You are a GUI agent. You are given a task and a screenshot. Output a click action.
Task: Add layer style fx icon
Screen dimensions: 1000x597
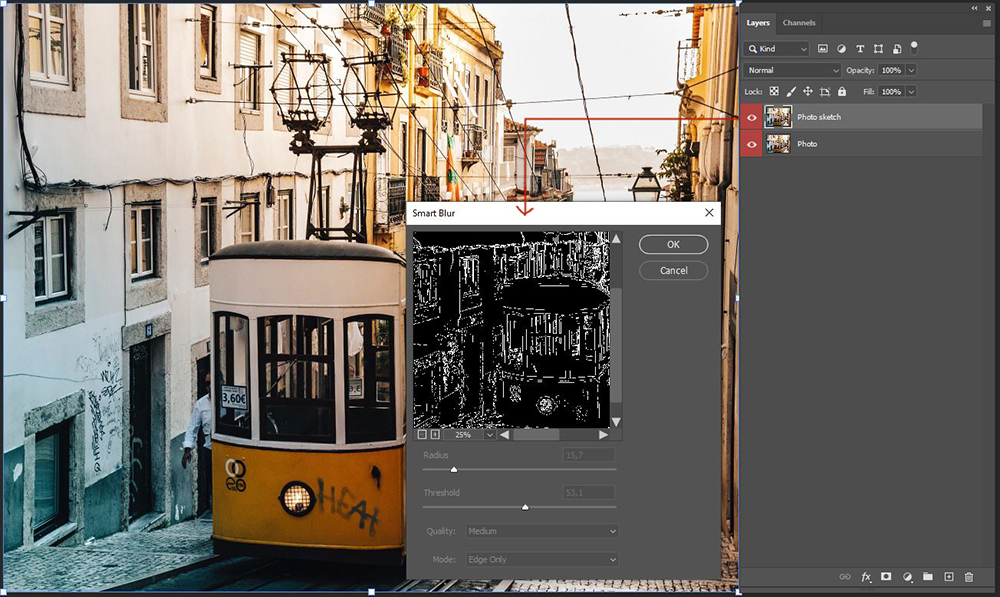coord(865,577)
